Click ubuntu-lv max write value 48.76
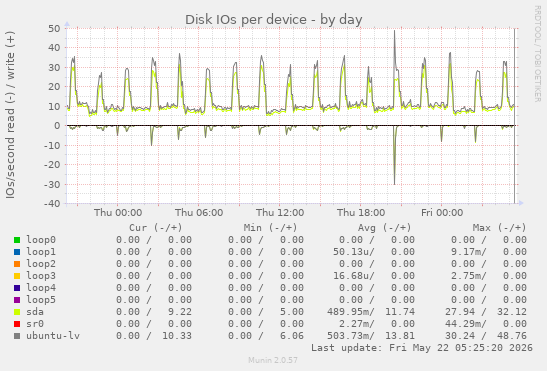The image size is (547, 371). pyautogui.click(x=512, y=336)
